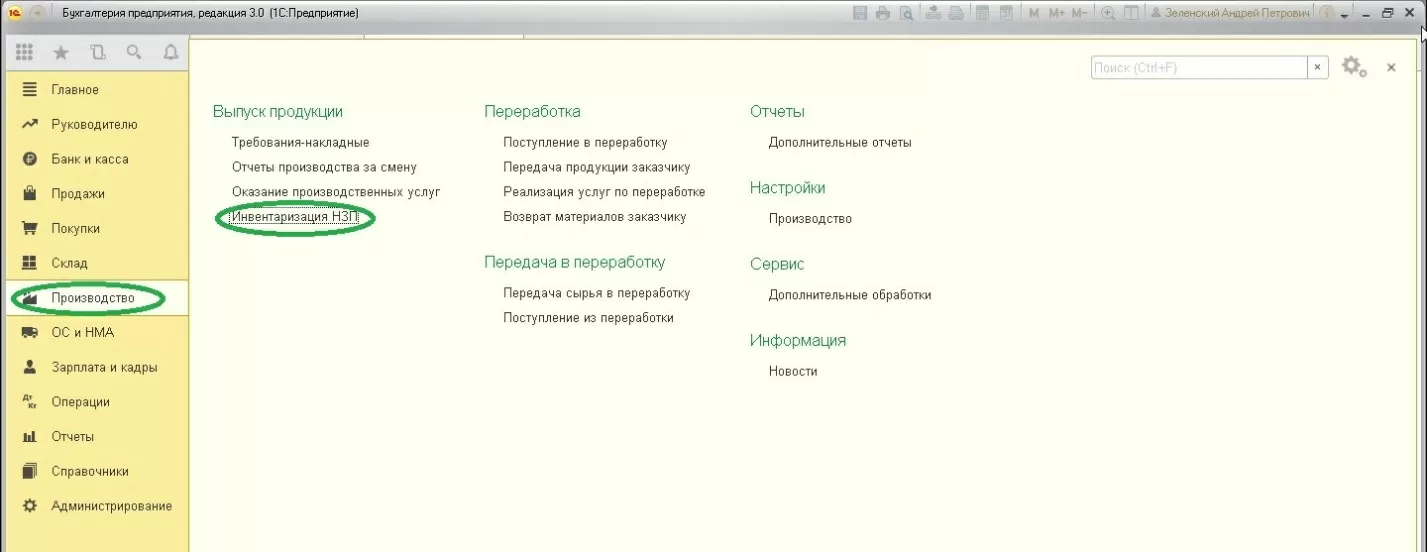
Task: Open History with the scroll icon
Action: (x=97, y=53)
